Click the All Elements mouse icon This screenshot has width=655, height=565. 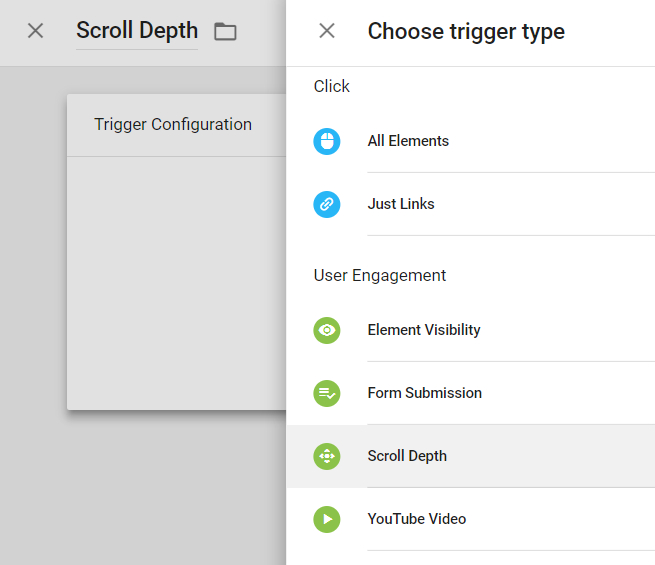coord(327,141)
